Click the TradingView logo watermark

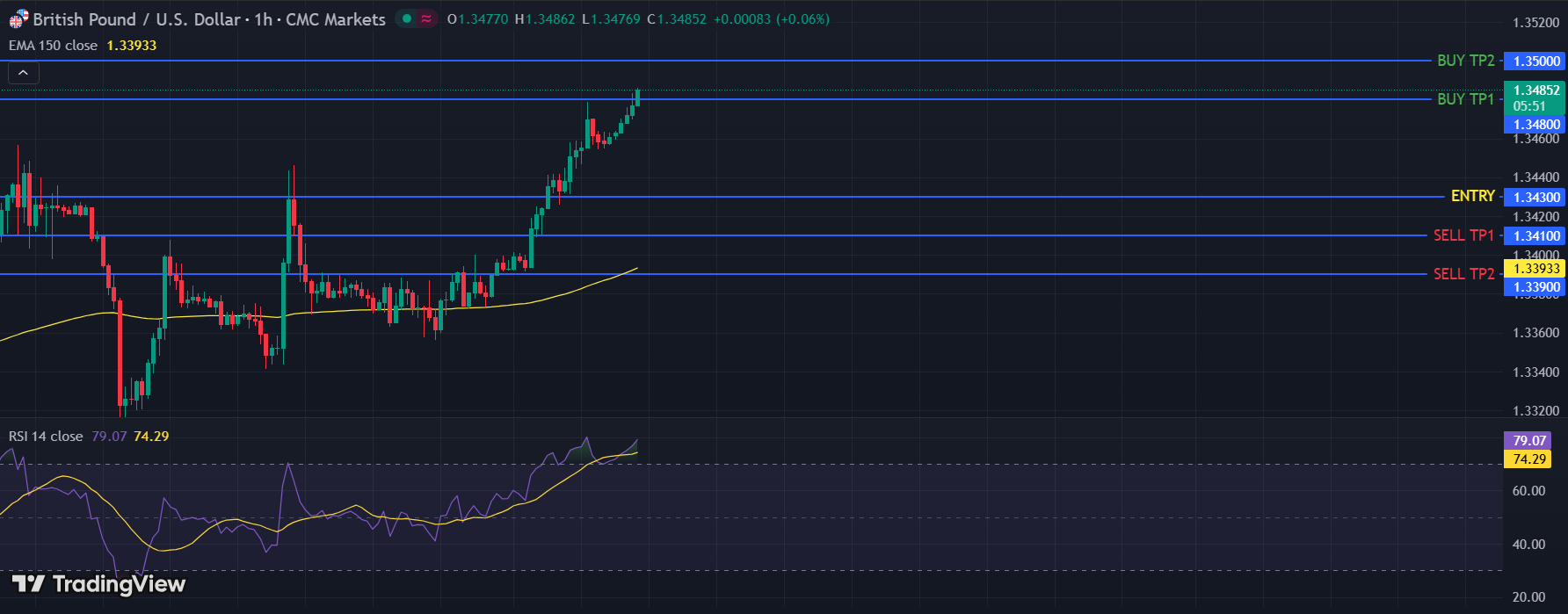pyautogui.click(x=98, y=584)
